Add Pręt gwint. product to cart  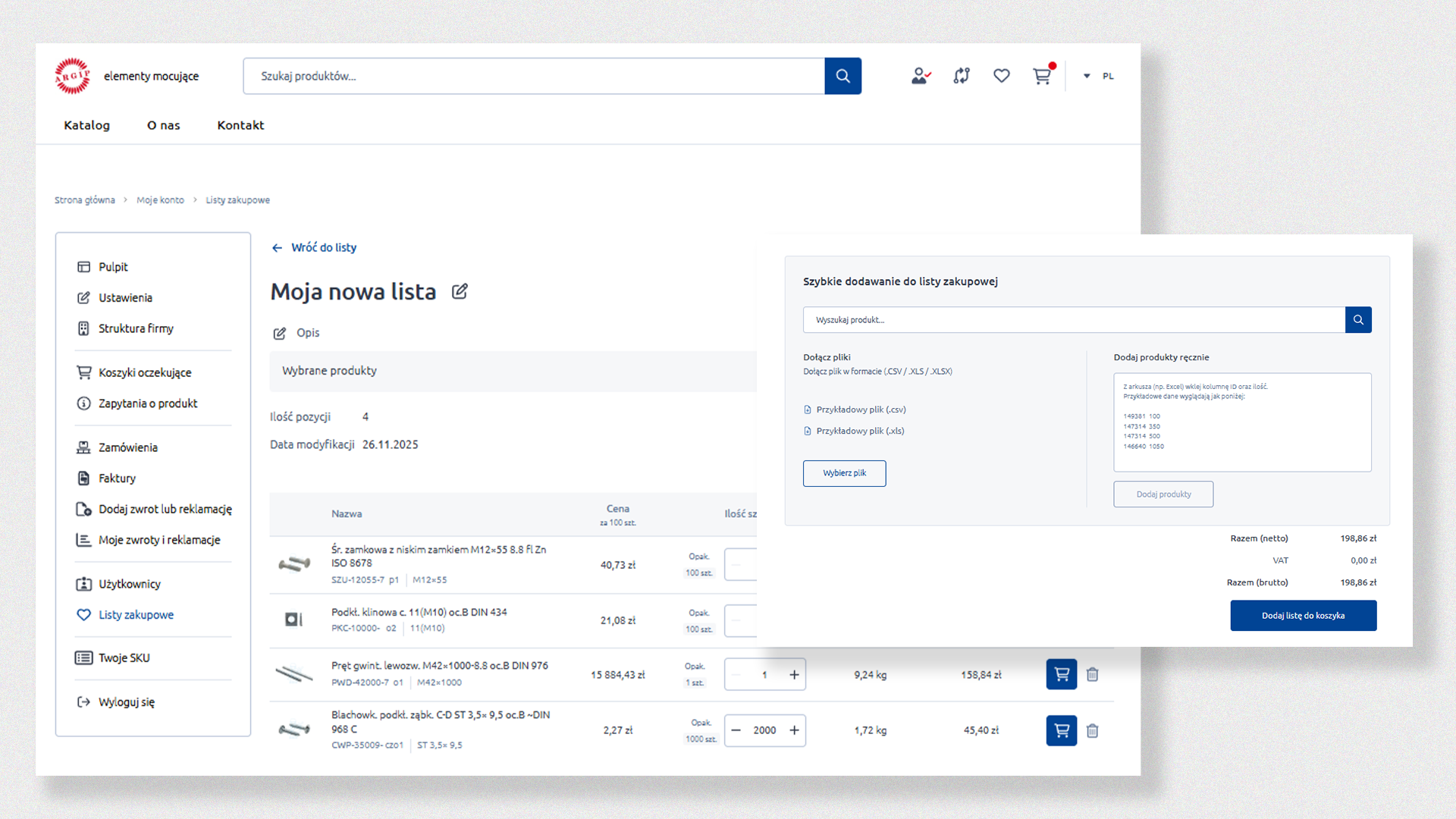(1061, 674)
